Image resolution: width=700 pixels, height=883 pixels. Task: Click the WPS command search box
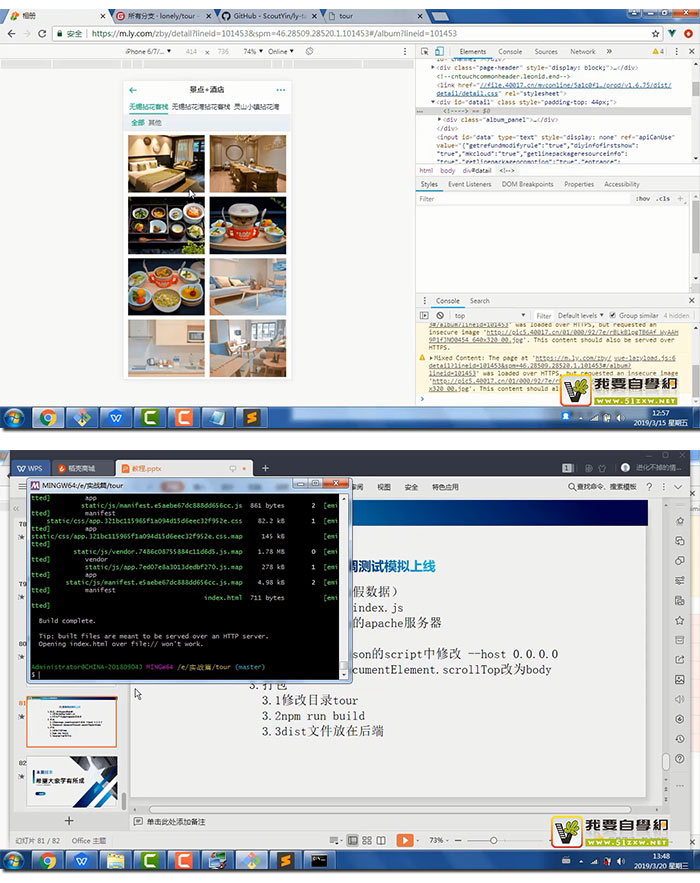pyautogui.click(x=602, y=487)
